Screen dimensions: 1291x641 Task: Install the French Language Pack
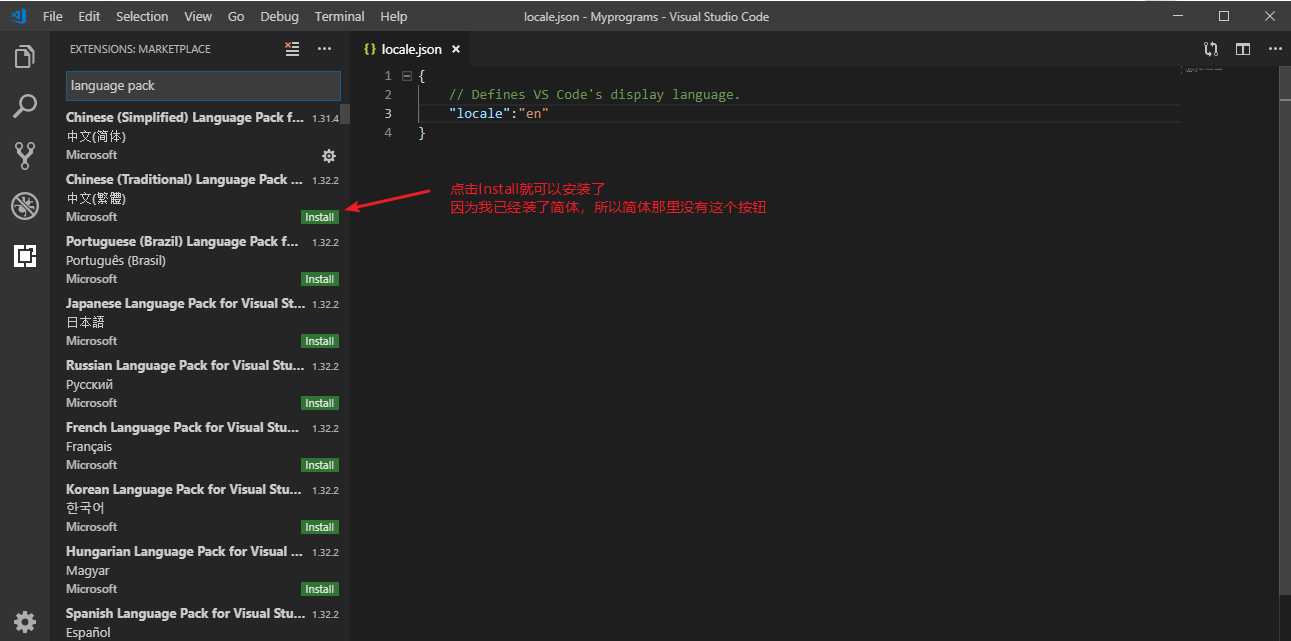coord(320,465)
